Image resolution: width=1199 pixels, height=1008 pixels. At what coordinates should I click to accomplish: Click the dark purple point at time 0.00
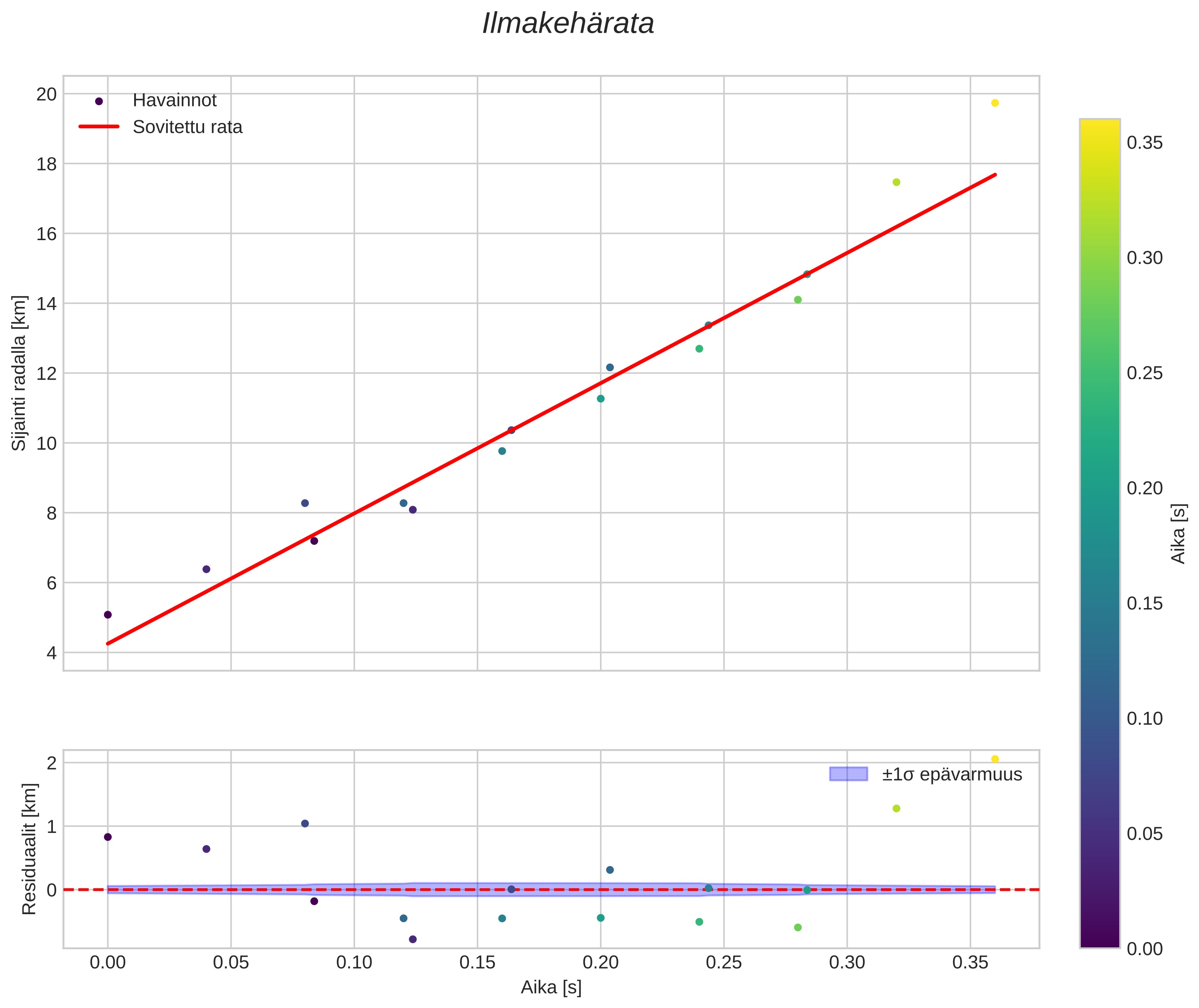(108, 615)
